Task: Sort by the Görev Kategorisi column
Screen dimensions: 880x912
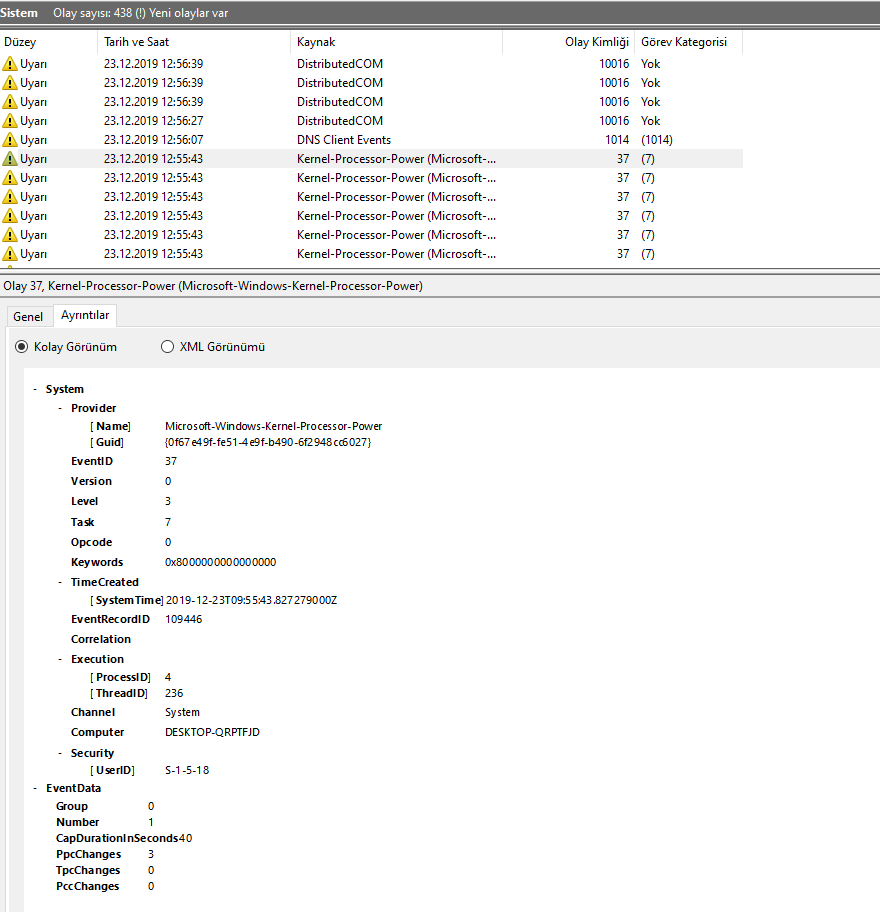Action: 689,42
